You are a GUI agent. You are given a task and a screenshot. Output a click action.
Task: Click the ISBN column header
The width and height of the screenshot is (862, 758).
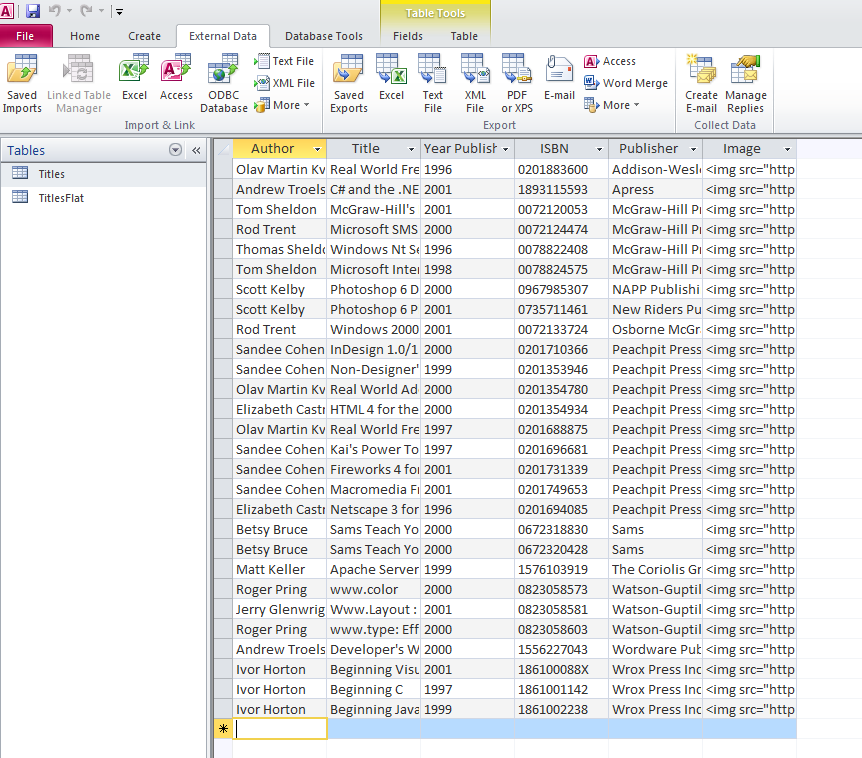click(554, 148)
